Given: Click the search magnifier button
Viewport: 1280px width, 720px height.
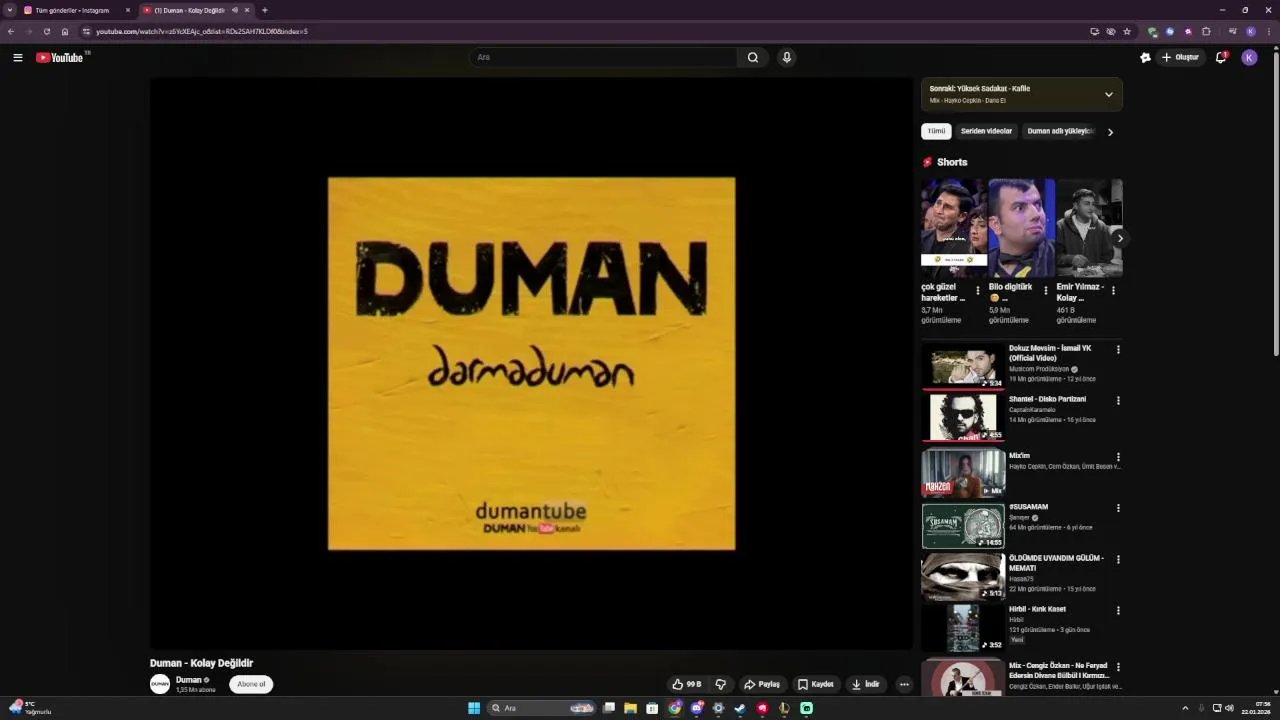Looking at the screenshot, I should [753, 57].
